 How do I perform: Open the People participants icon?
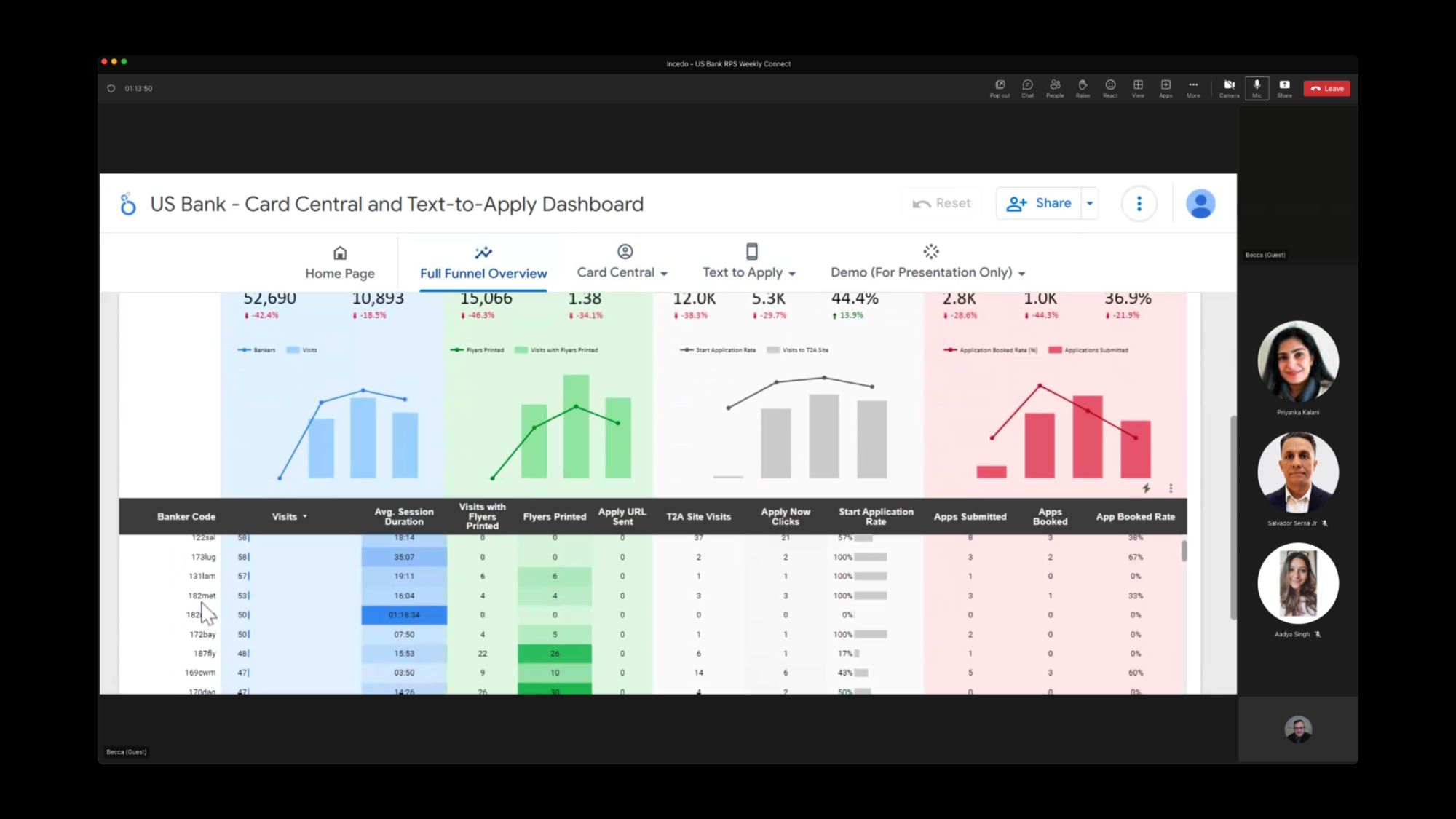[1055, 87]
